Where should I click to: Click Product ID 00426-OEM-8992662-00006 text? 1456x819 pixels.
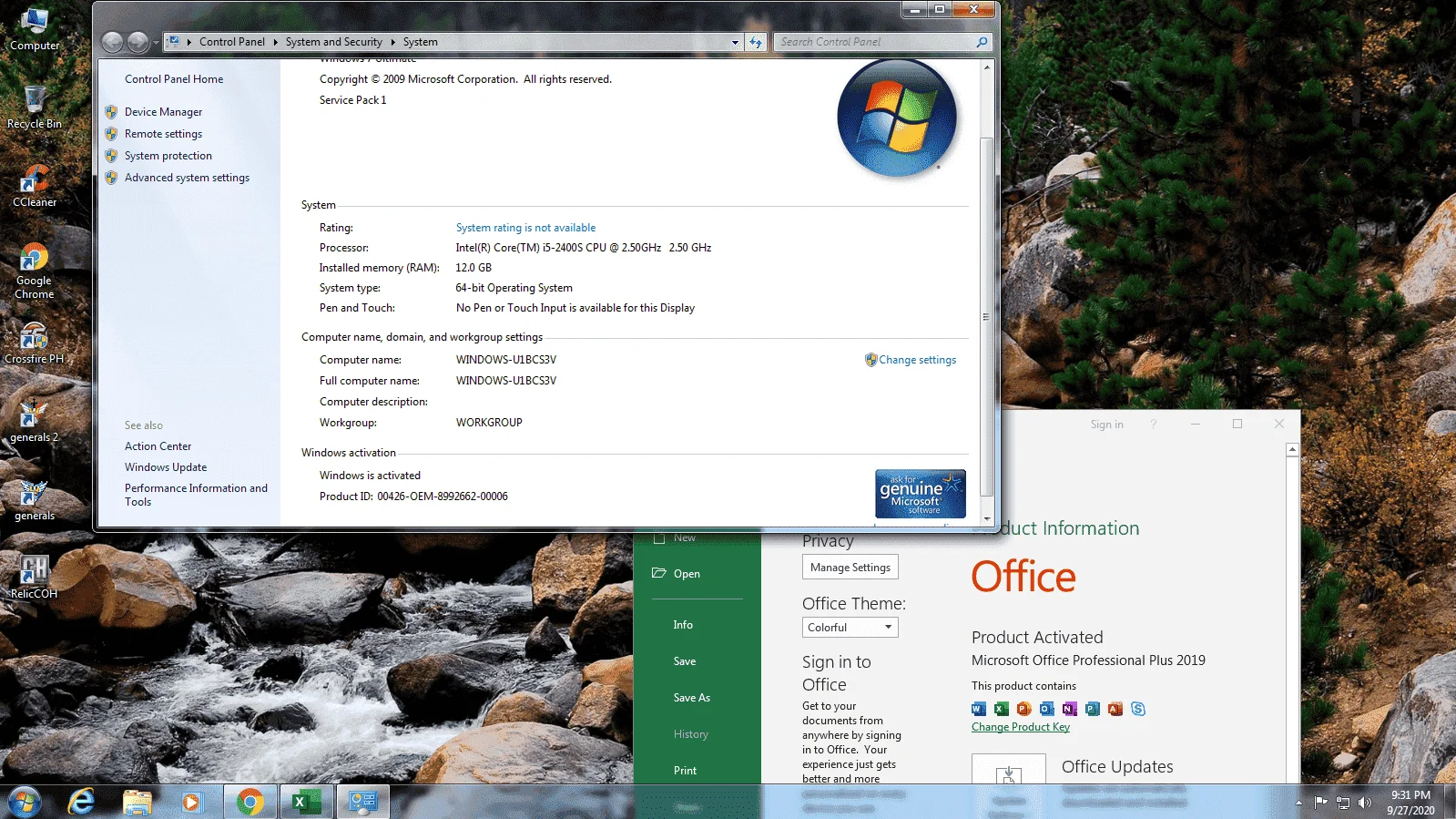point(413,497)
